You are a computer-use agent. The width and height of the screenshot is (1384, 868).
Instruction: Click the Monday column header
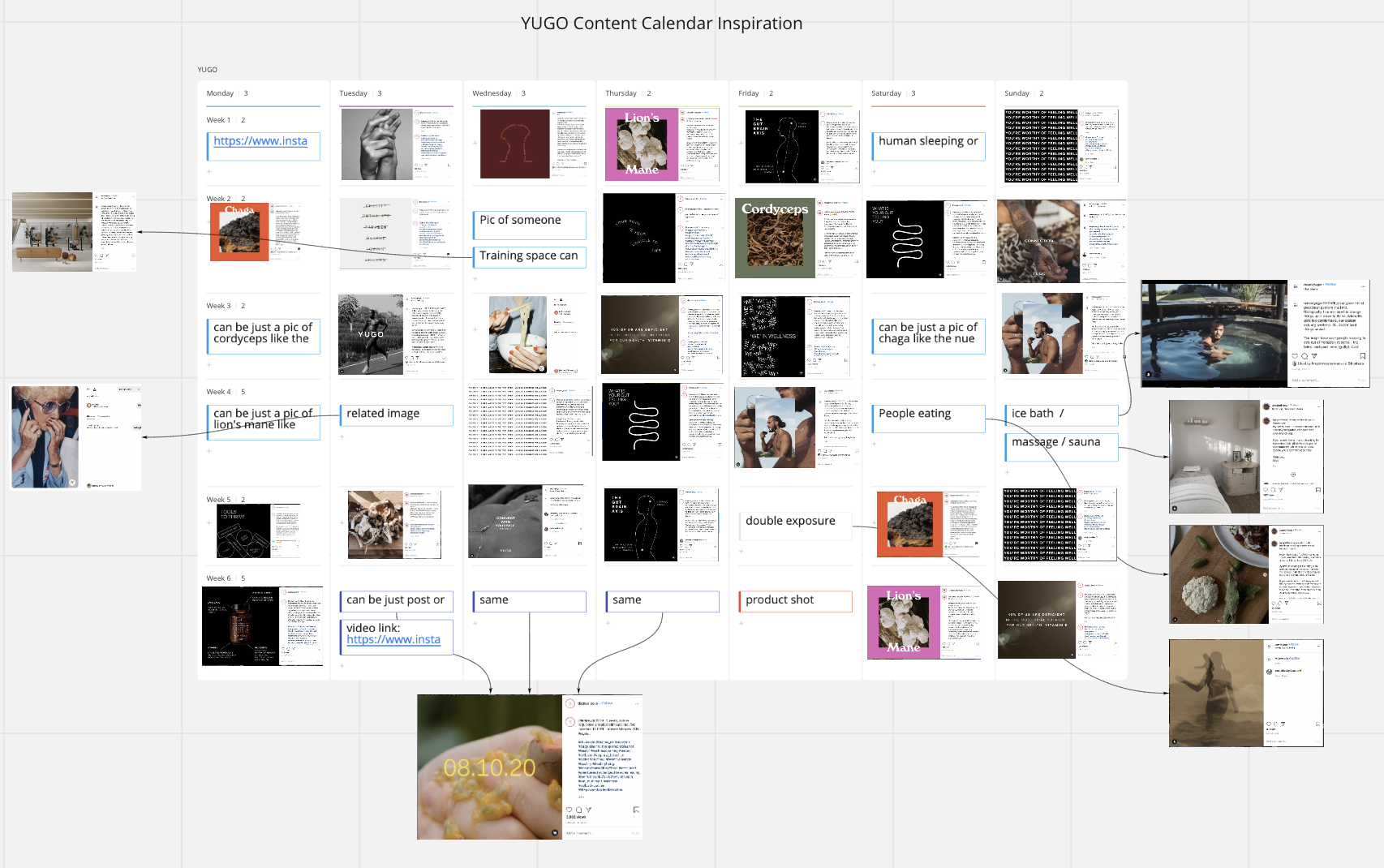(x=220, y=93)
